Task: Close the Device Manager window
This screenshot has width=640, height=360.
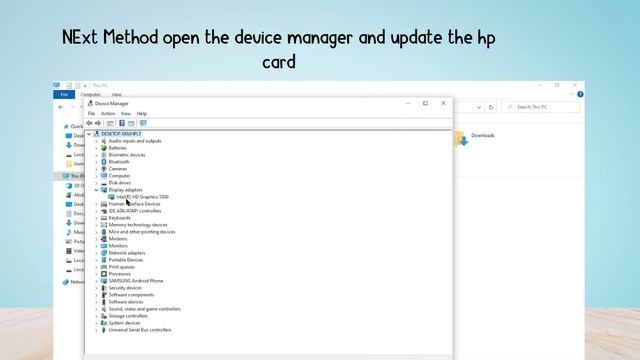Action: [x=443, y=103]
